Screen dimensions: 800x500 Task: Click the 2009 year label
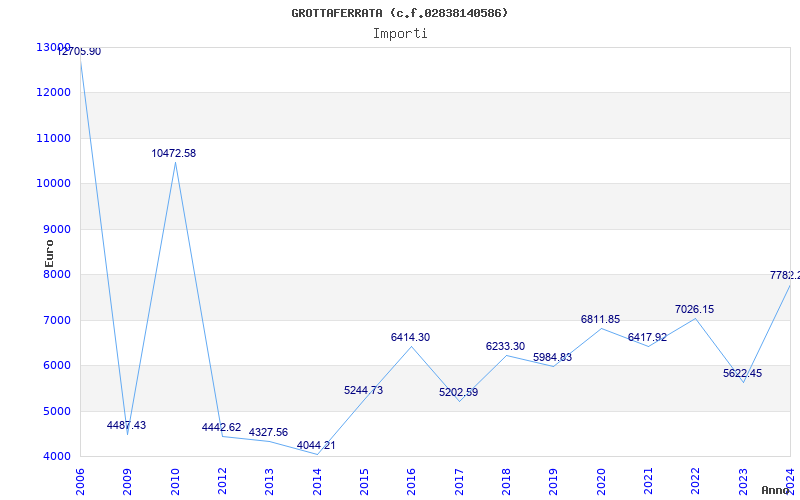pyautogui.click(x=127, y=482)
